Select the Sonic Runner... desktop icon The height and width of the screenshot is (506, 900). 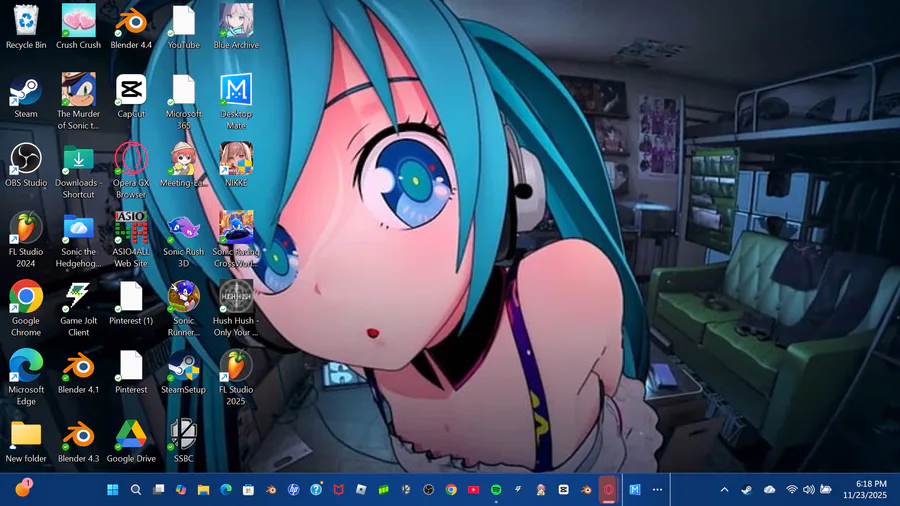[184, 309]
